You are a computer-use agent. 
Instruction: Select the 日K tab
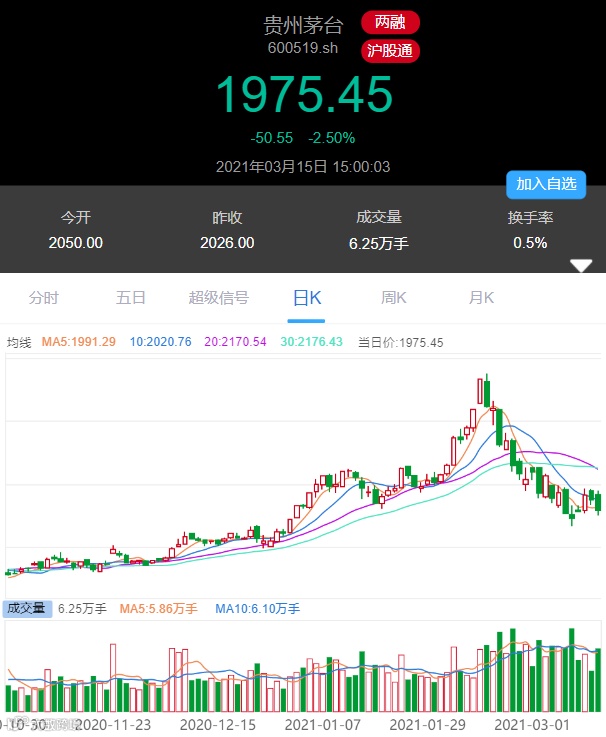(x=307, y=298)
